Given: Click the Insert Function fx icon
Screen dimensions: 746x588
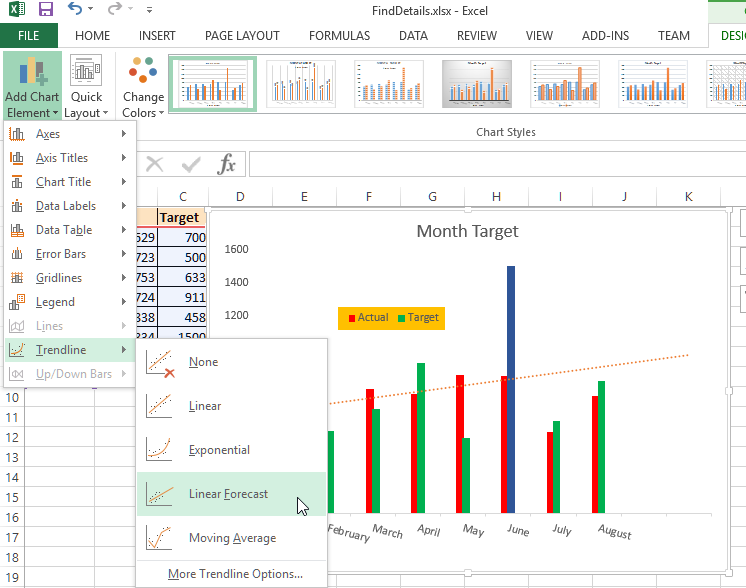Looking at the screenshot, I should pyautogui.click(x=226, y=164).
